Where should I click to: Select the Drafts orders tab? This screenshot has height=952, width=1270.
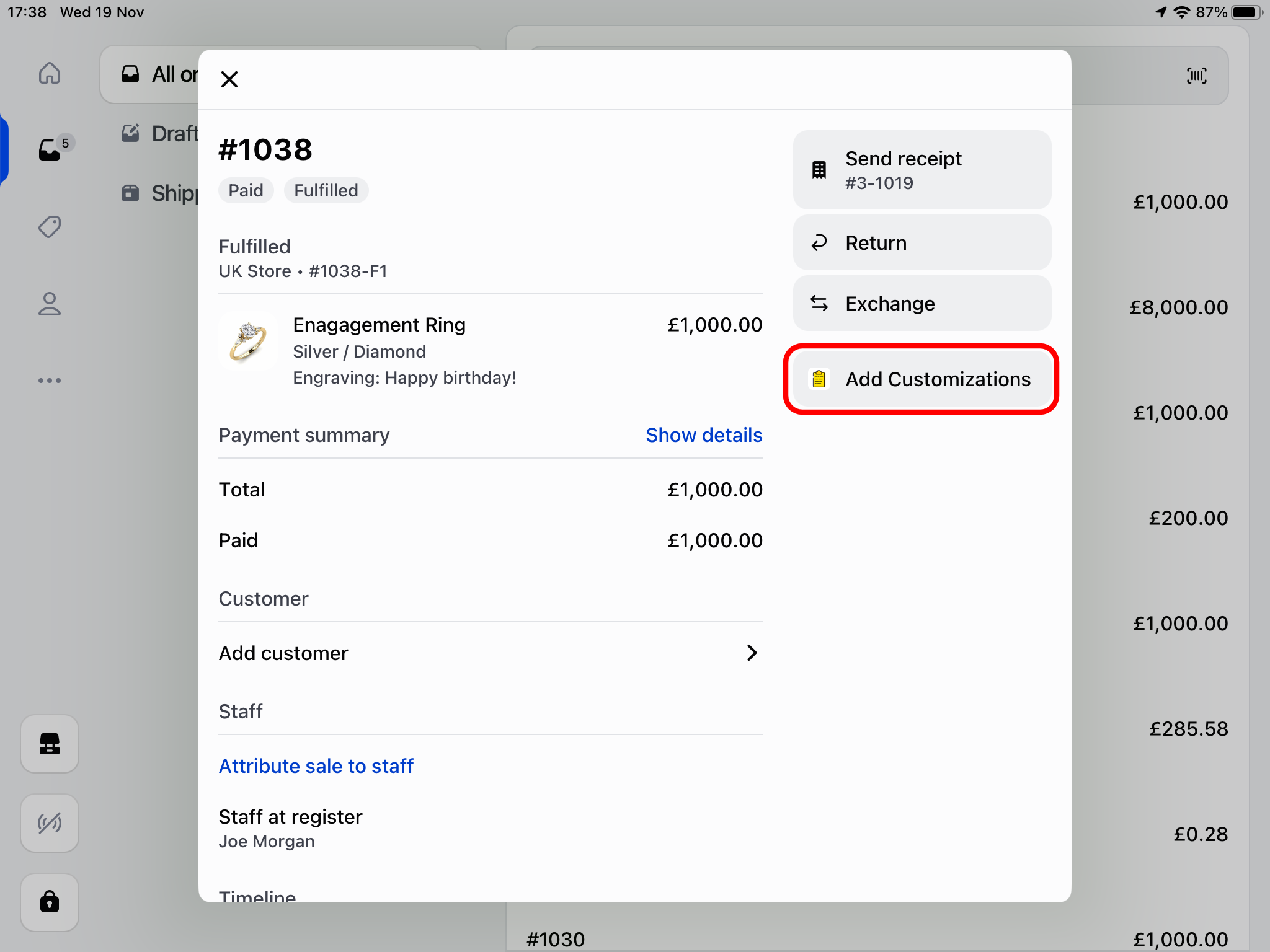[160, 134]
